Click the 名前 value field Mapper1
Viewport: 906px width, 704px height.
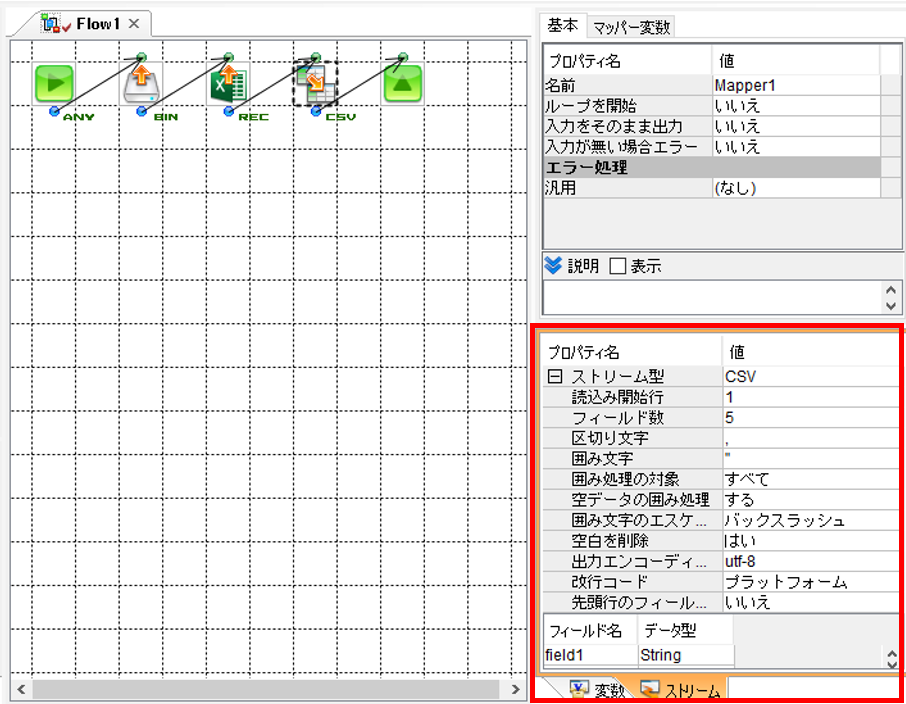tap(797, 86)
